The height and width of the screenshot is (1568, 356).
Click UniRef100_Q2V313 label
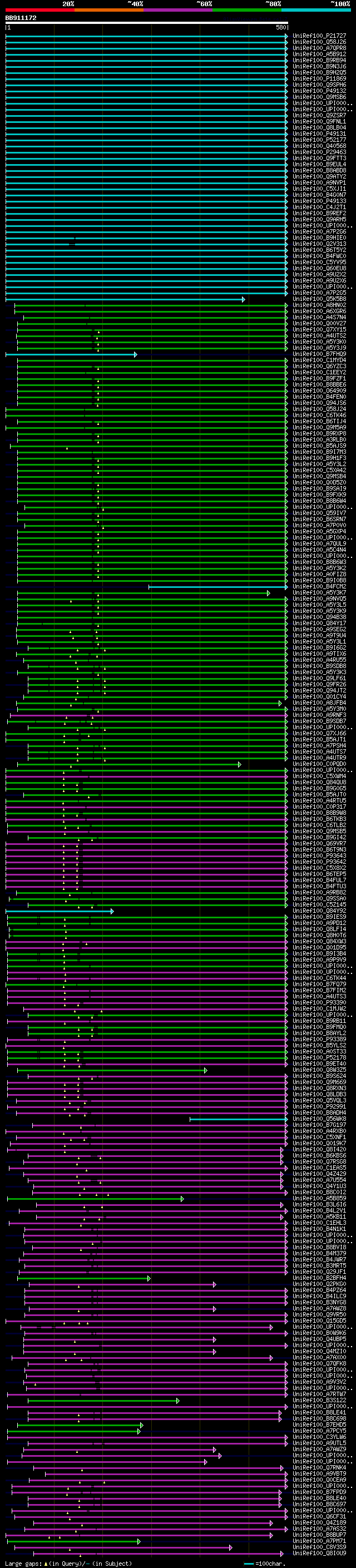point(319,244)
